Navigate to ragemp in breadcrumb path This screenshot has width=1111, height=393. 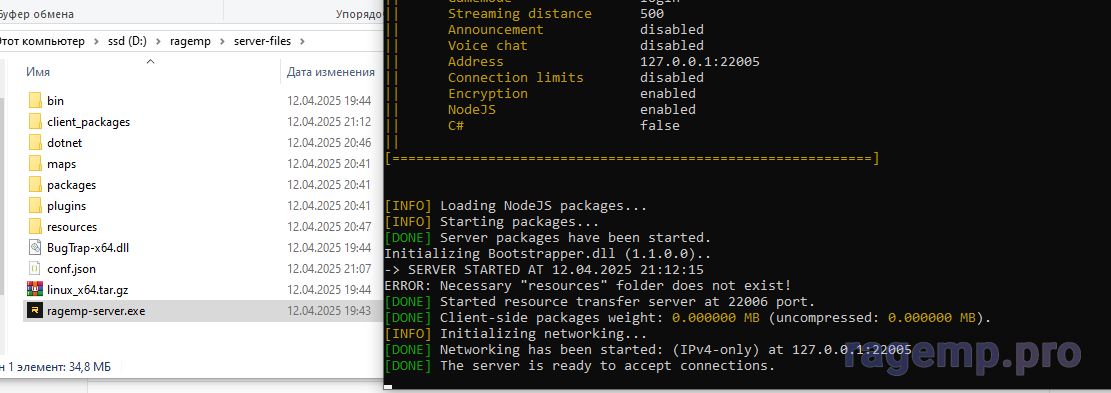pos(191,41)
